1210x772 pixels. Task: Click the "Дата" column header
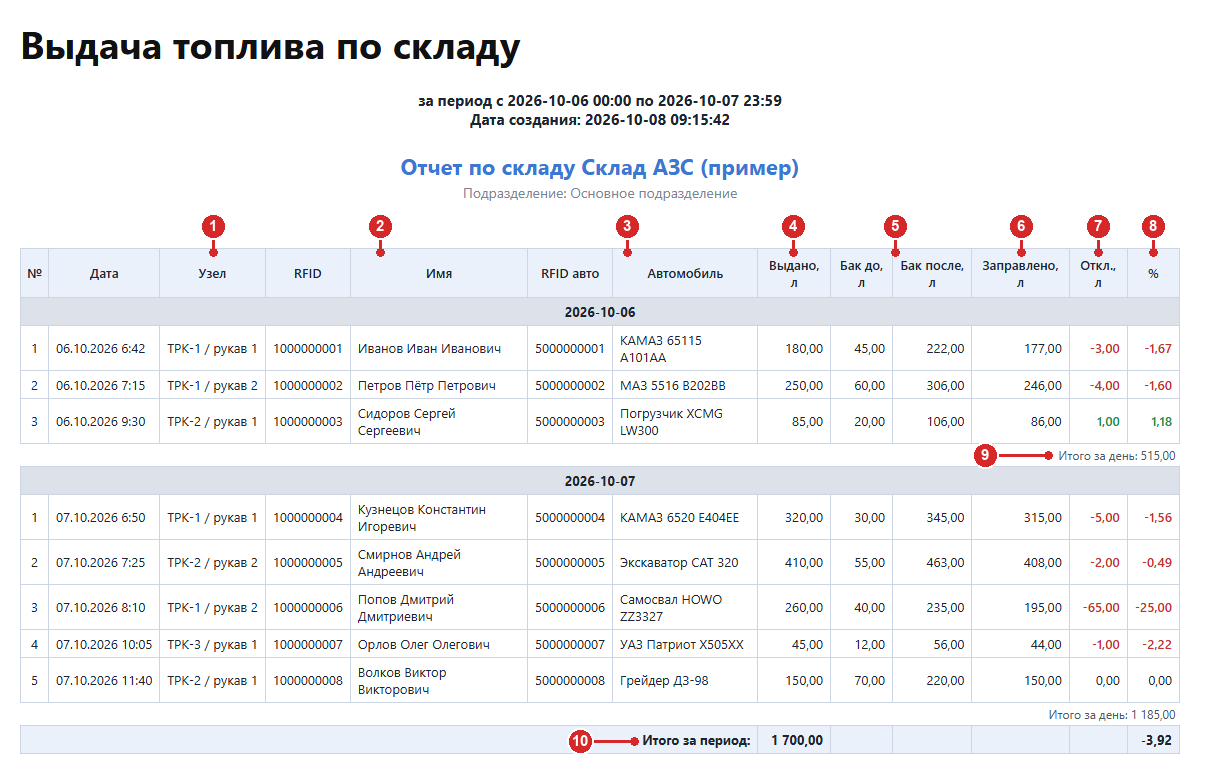pos(104,273)
